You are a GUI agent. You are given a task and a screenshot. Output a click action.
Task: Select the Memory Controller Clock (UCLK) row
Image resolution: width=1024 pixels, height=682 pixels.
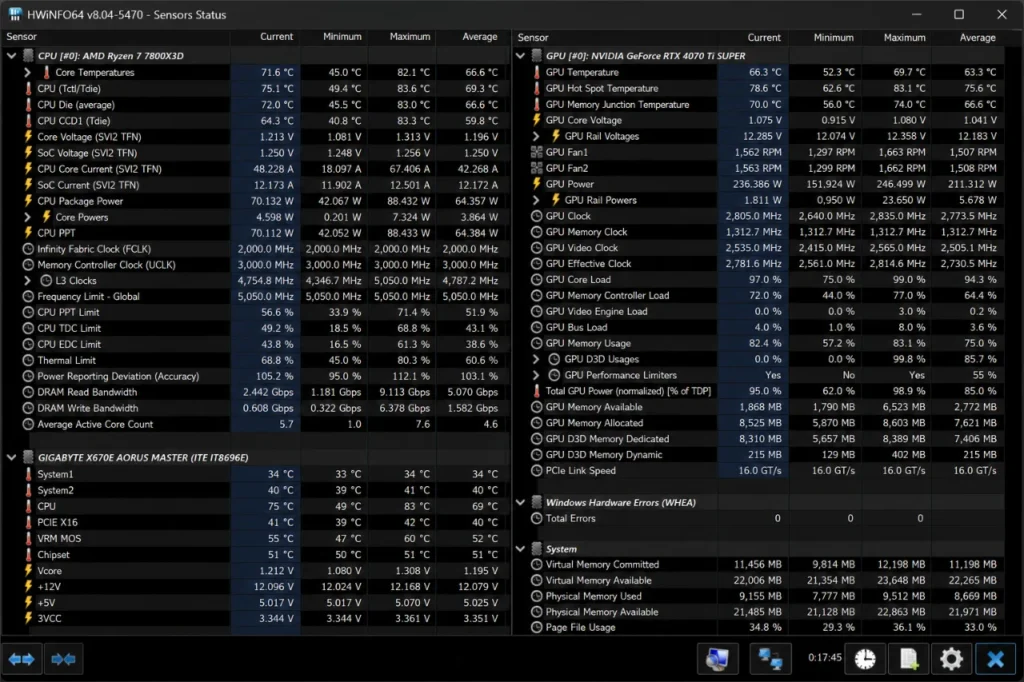click(256, 265)
